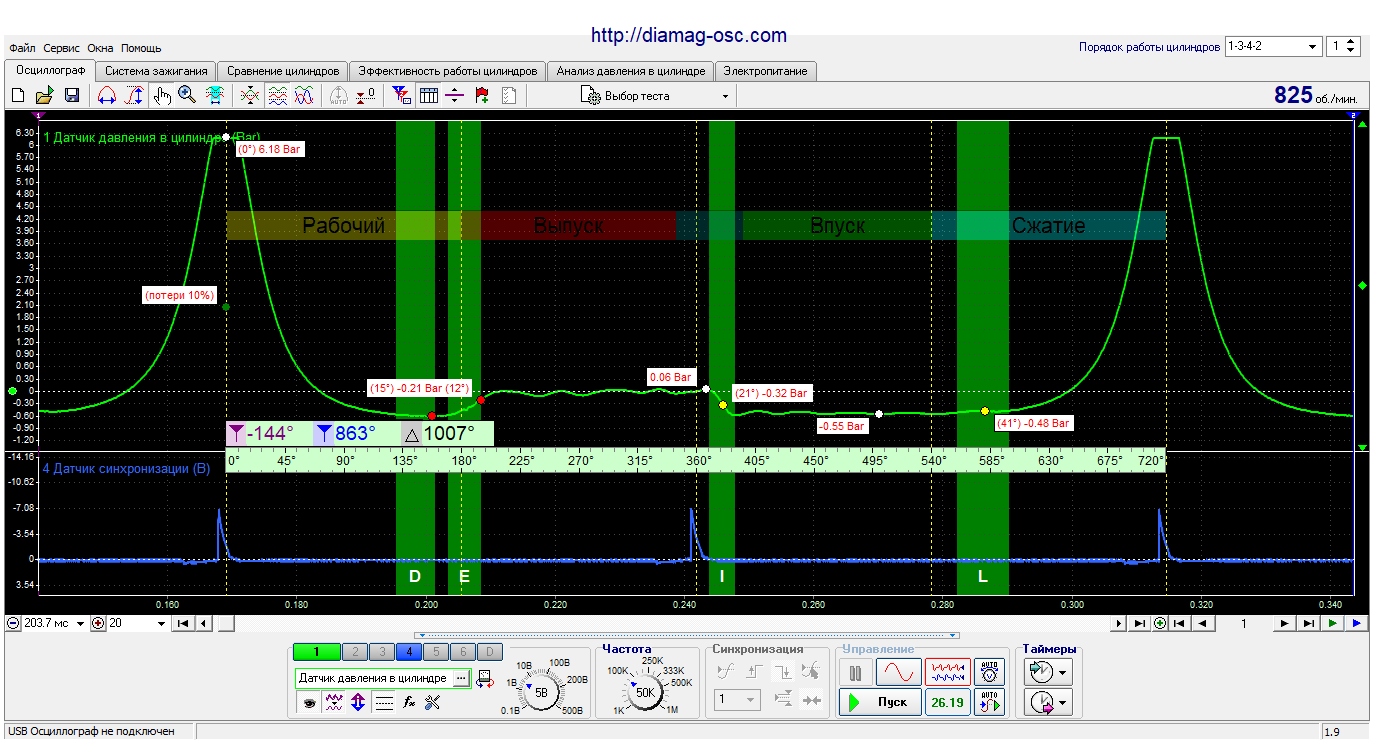Click the channel settings wrench icon
The image size is (1382, 744).
tap(433, 703)
